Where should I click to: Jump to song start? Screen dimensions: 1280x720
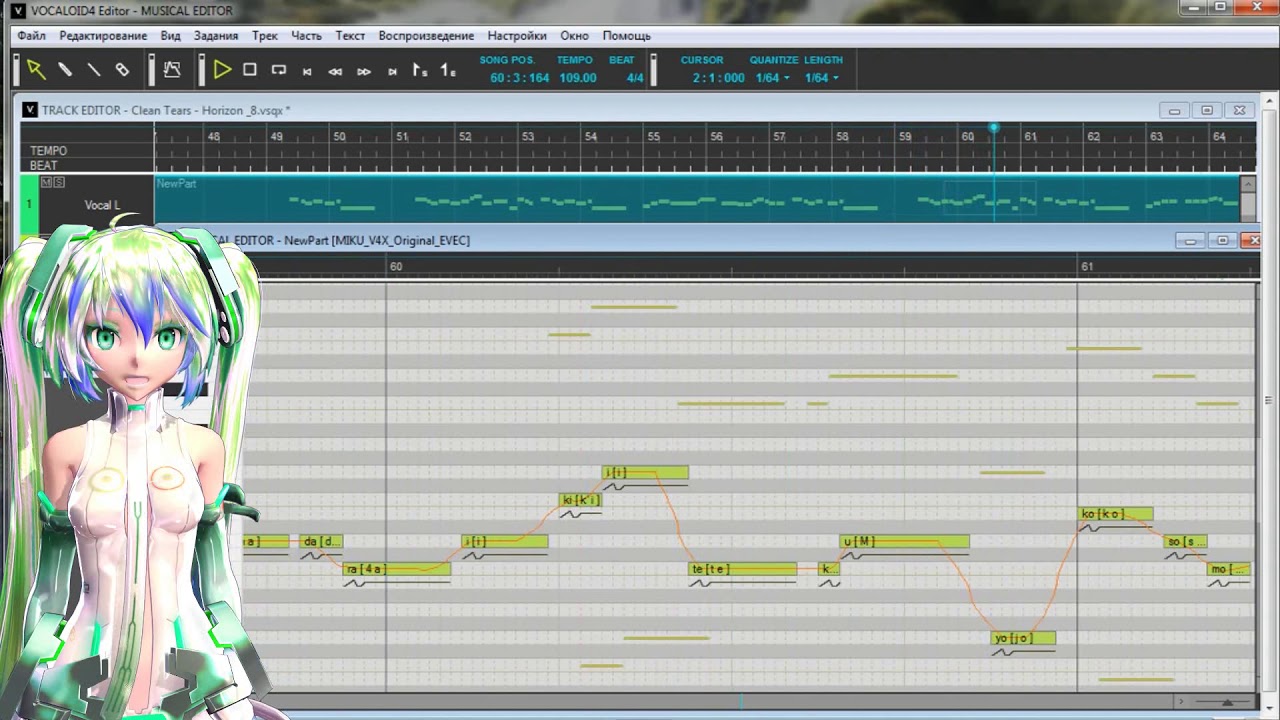[x=307, y=71]
